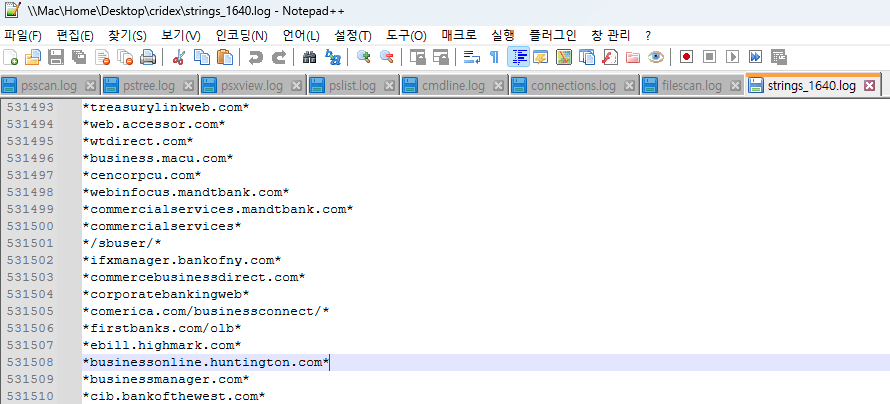Open the 인코딩(N) menu

241,36
